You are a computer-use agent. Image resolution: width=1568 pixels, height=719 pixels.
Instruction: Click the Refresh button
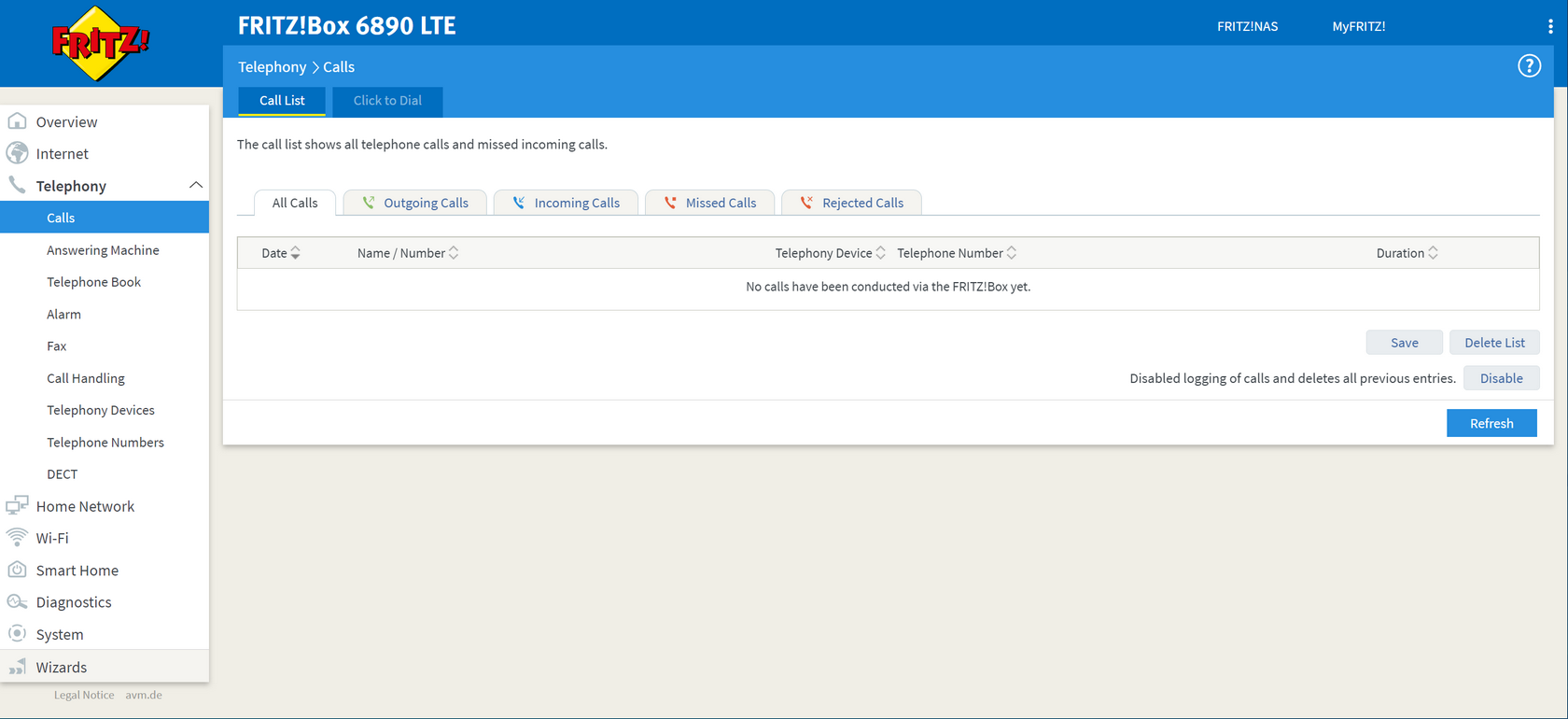pos(1491,423)
